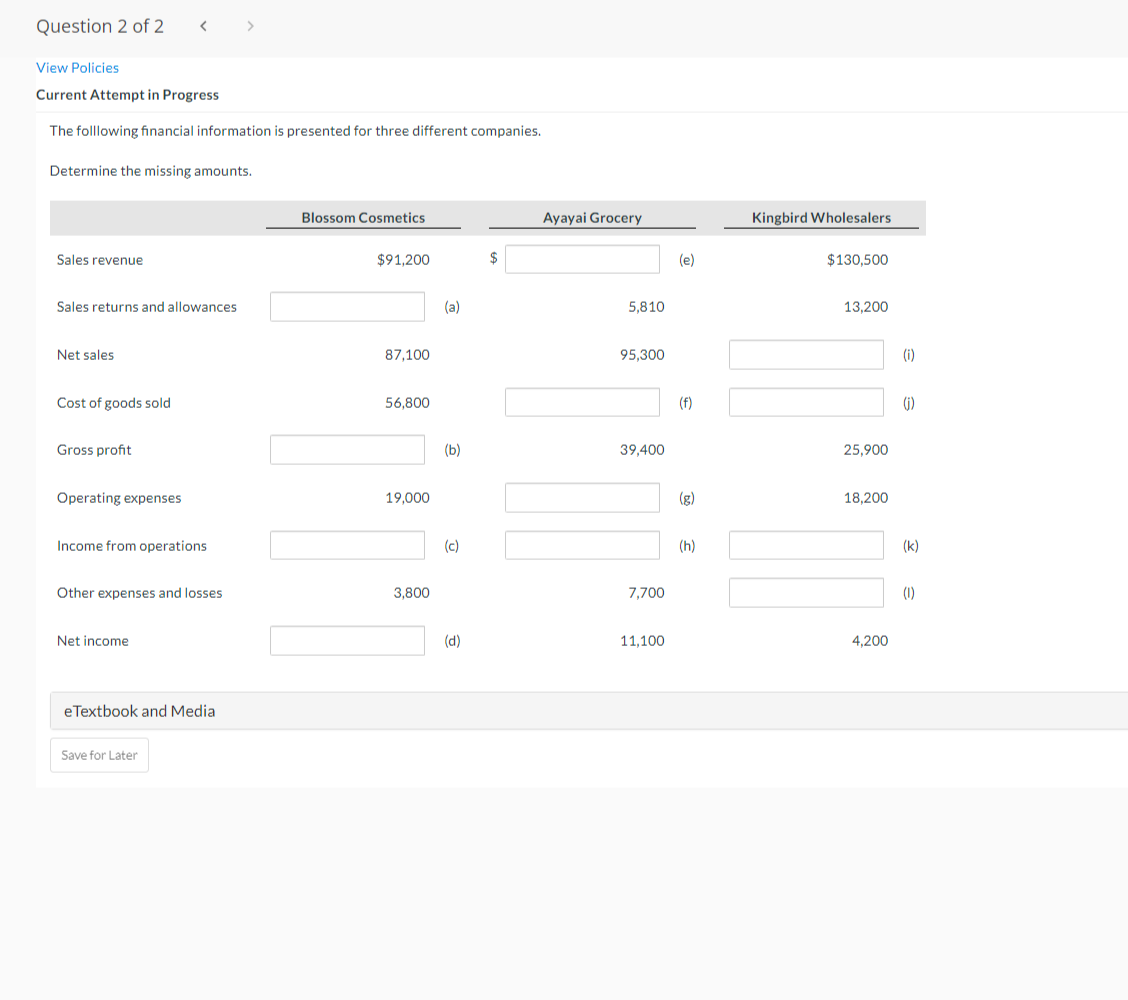This screenshot has width=1128, height=1000.
Task: Click input field (a) for Sales returns and allowances
Action: point(347,306)
